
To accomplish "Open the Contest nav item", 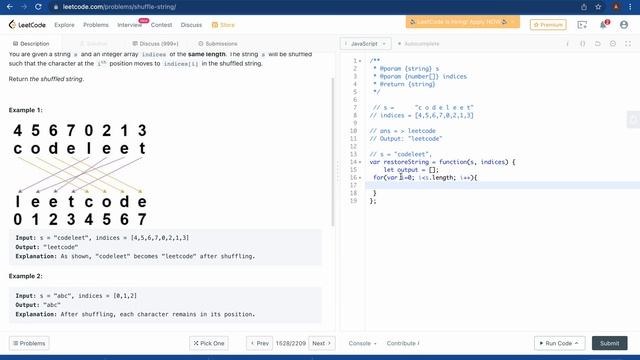I will pyautogui.click(x=161, y=25).
